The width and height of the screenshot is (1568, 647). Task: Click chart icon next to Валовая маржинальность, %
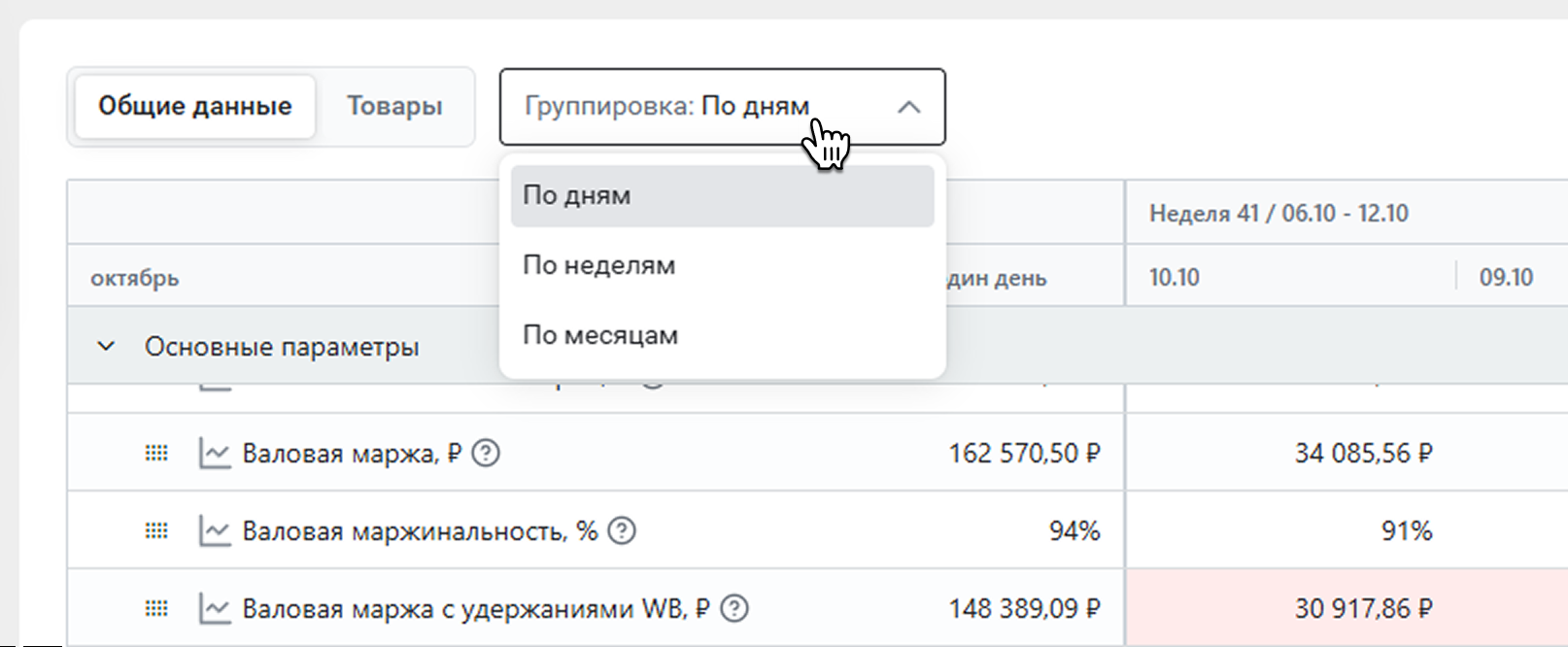click(x=215, y=530)
